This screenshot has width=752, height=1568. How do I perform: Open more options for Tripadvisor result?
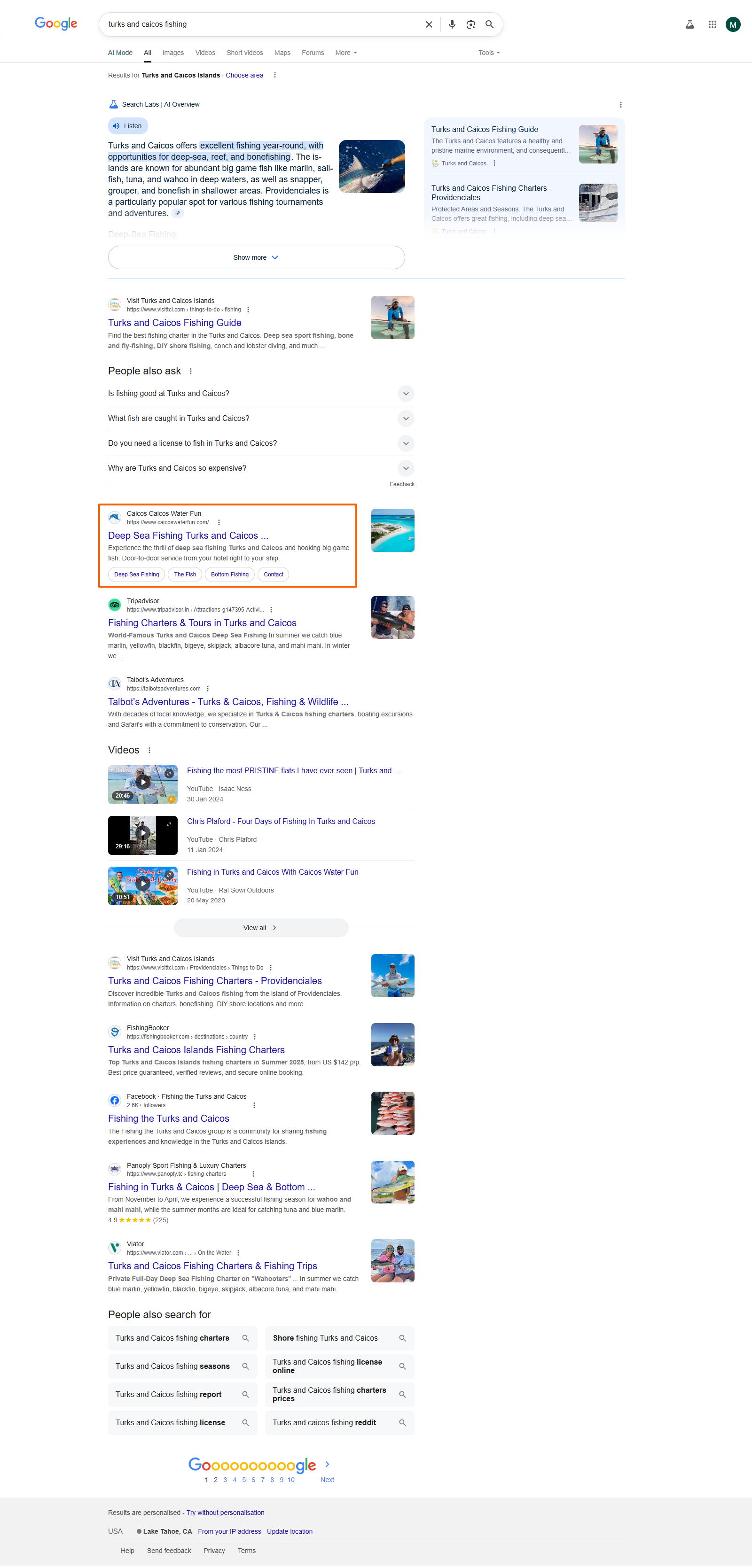[271, 610]
